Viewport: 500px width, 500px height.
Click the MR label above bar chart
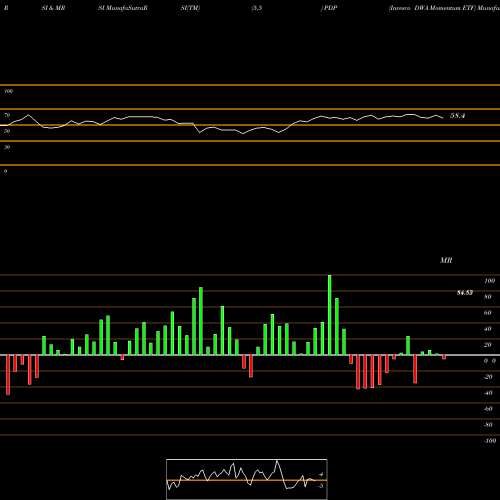pyautogui.click(x=446, y=260)
